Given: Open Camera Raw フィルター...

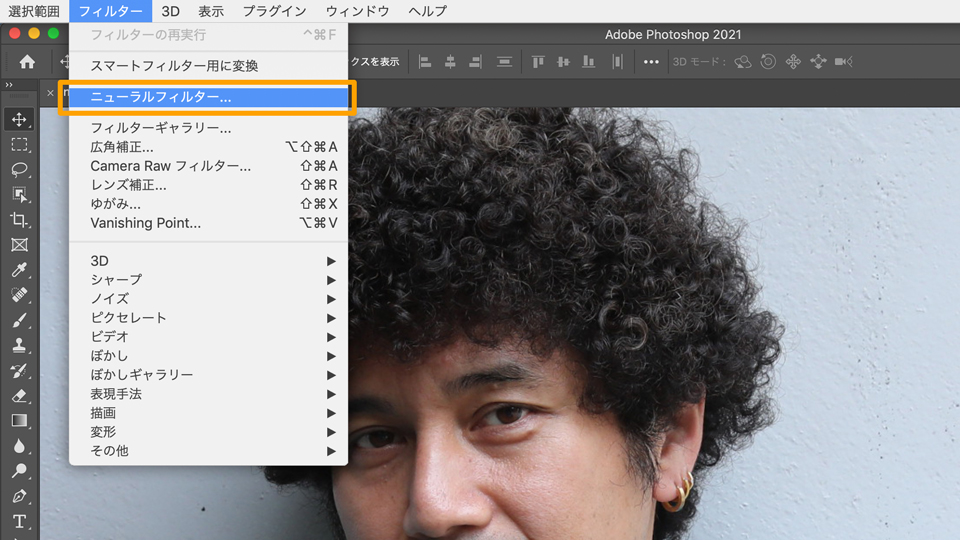Looking at the screenshot, I should (208, 166).
